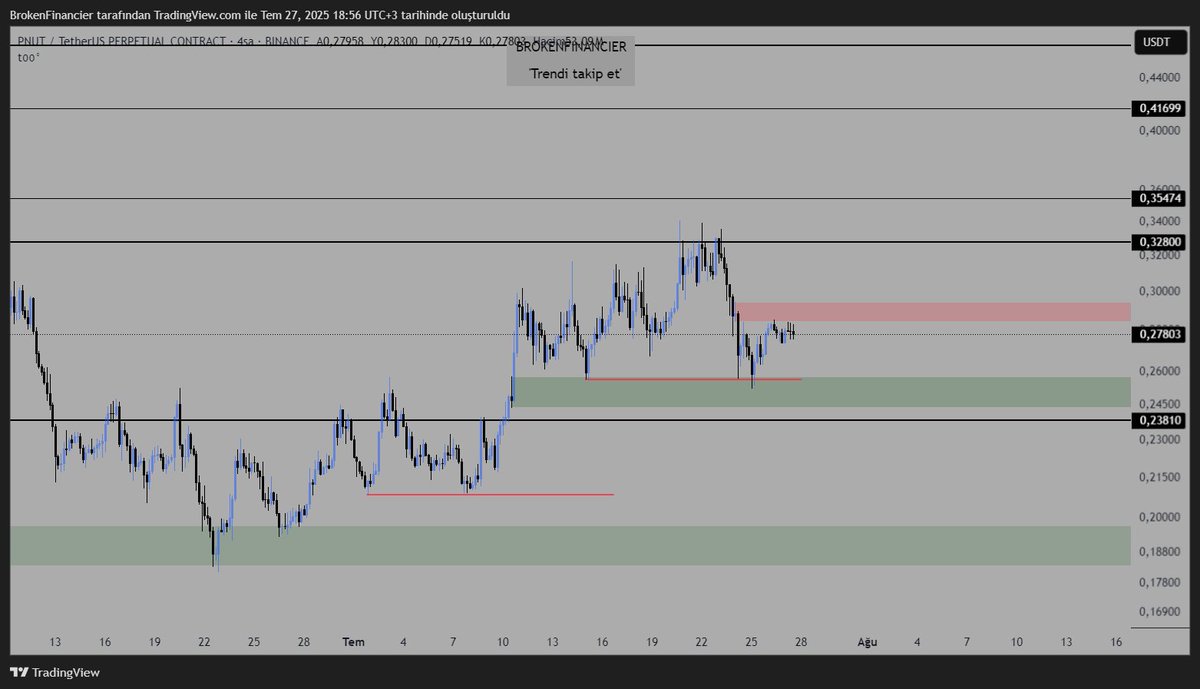Screen dimensions: 1200x689
Task: Click the 0,26000 price axis tick
Action: coord(1161,371)
